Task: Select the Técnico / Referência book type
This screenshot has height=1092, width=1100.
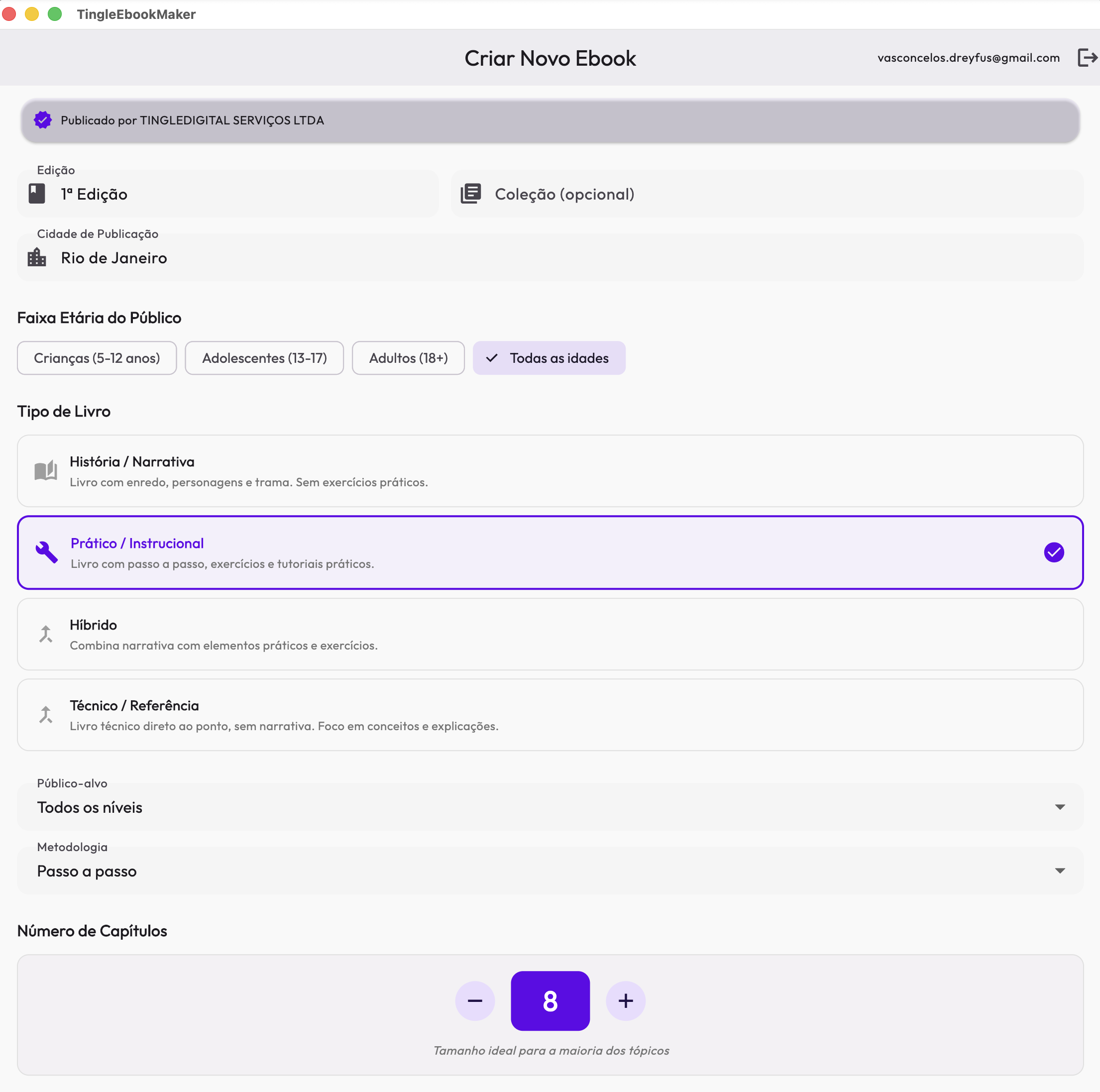Action: click(550, 715)
